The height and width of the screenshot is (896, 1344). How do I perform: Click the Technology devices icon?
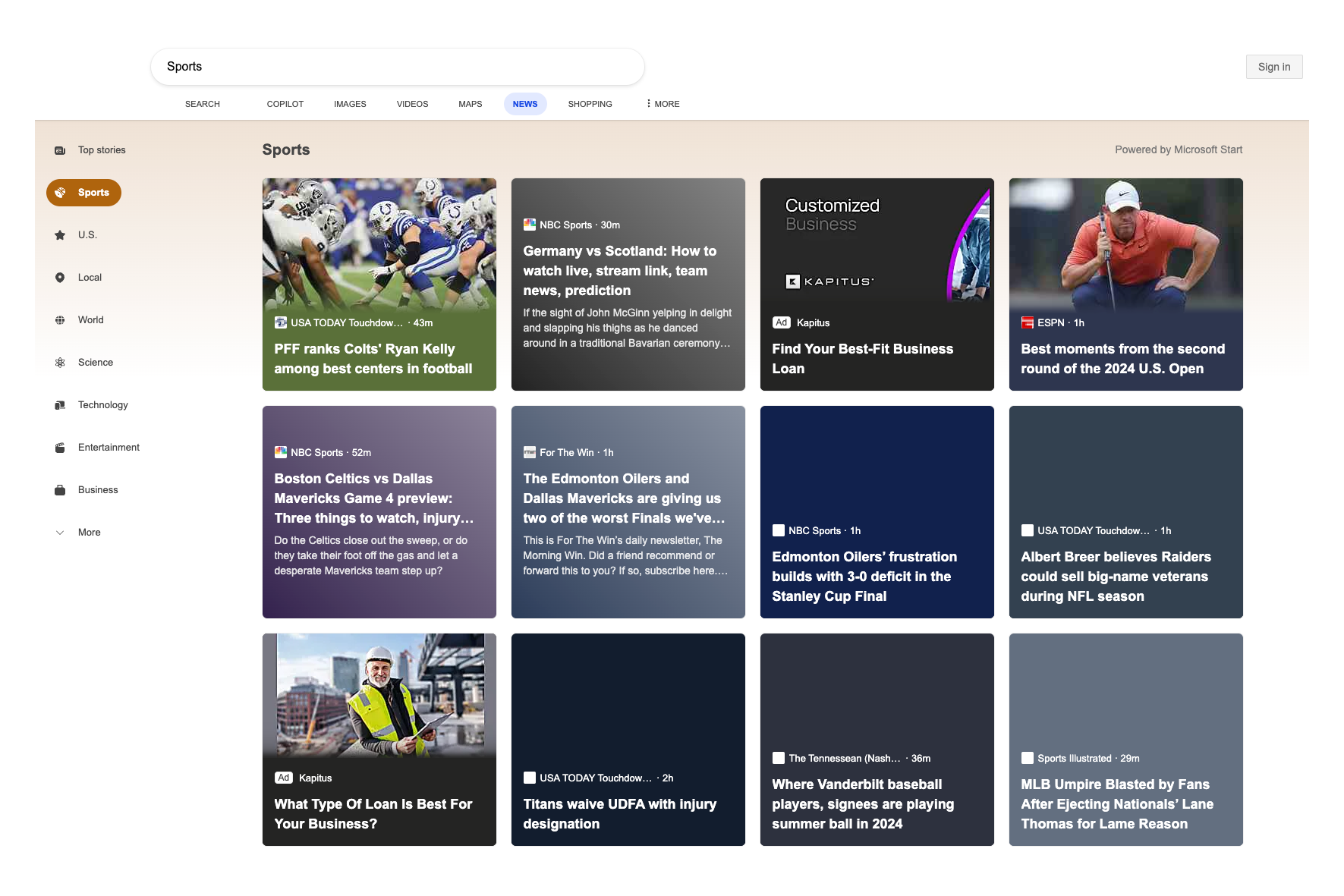click(x=60, y=405)
